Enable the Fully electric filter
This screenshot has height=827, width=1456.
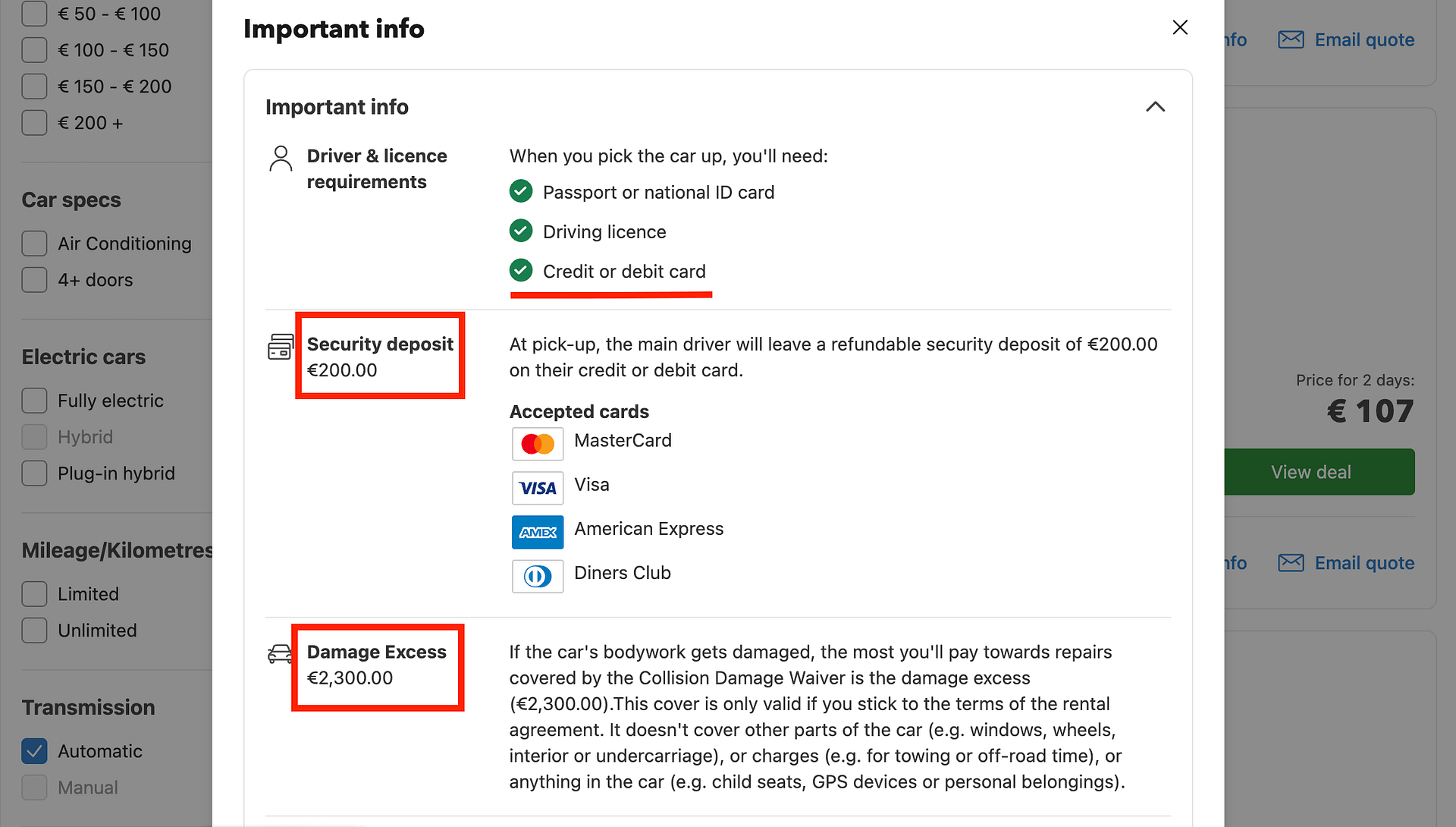tap(34, 401)
